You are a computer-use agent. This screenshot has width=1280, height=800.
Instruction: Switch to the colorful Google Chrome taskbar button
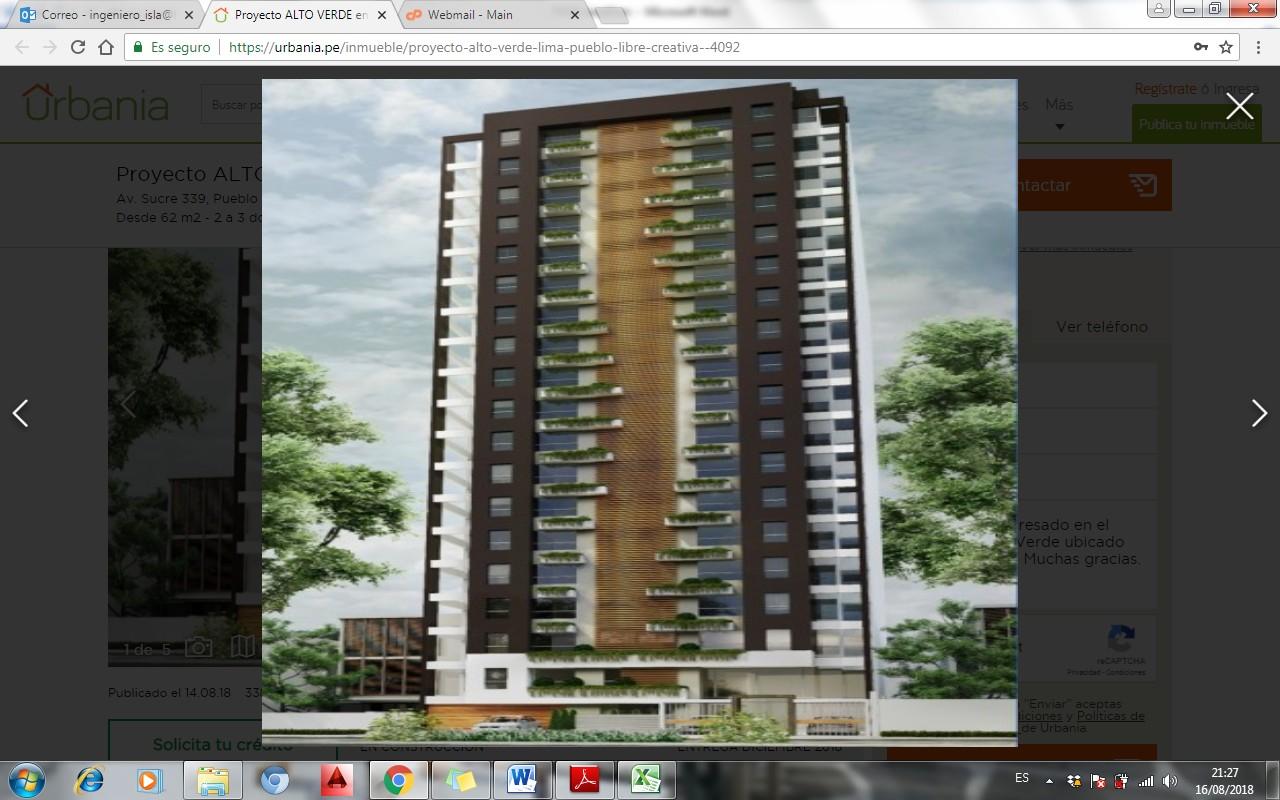point(399,779)
